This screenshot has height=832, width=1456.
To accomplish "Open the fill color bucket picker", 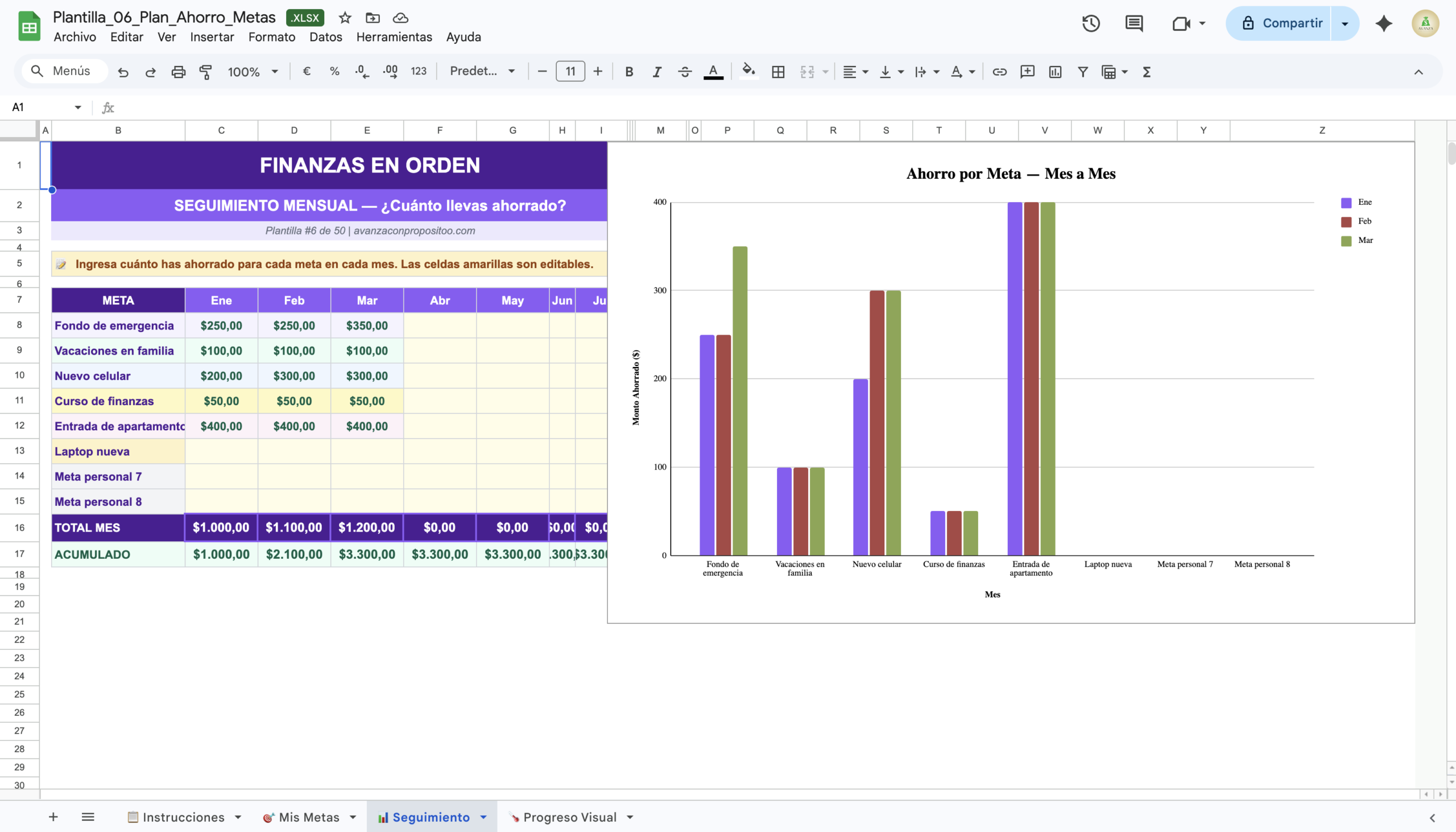I will pos(748,72).
